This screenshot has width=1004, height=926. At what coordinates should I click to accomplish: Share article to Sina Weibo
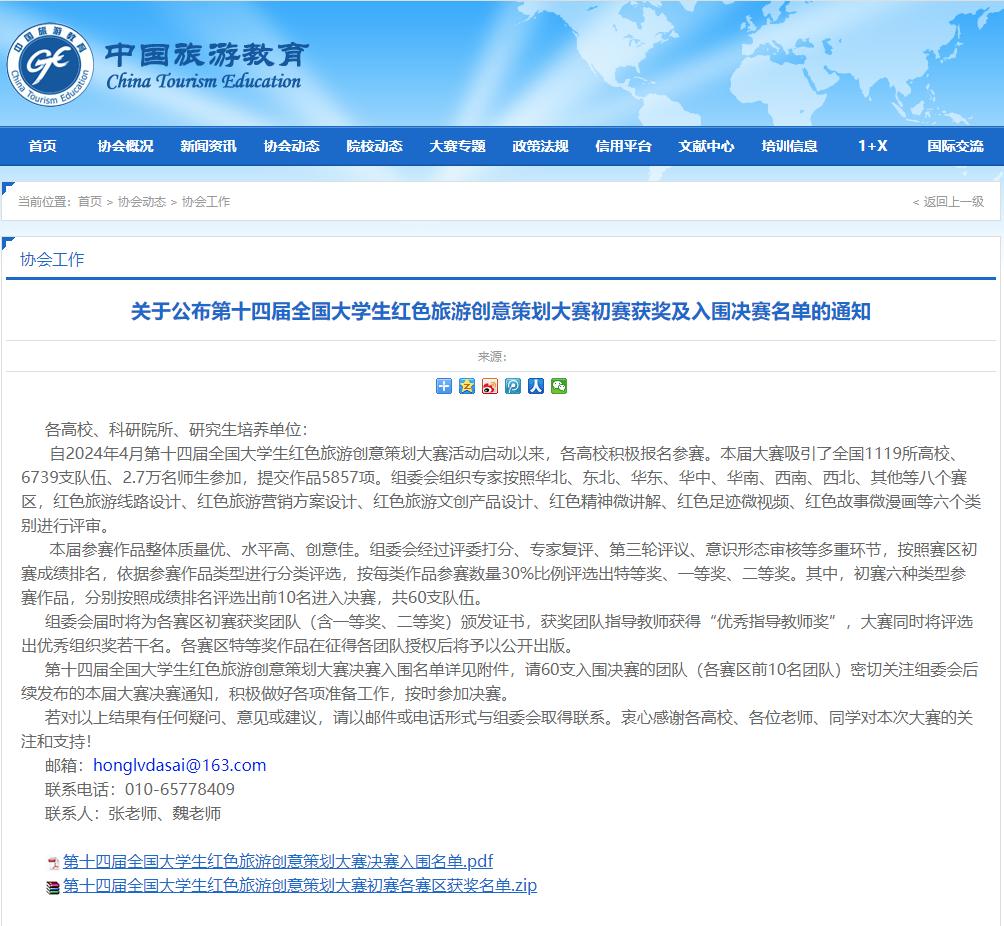pyautogui.click(x=490, y=386)
